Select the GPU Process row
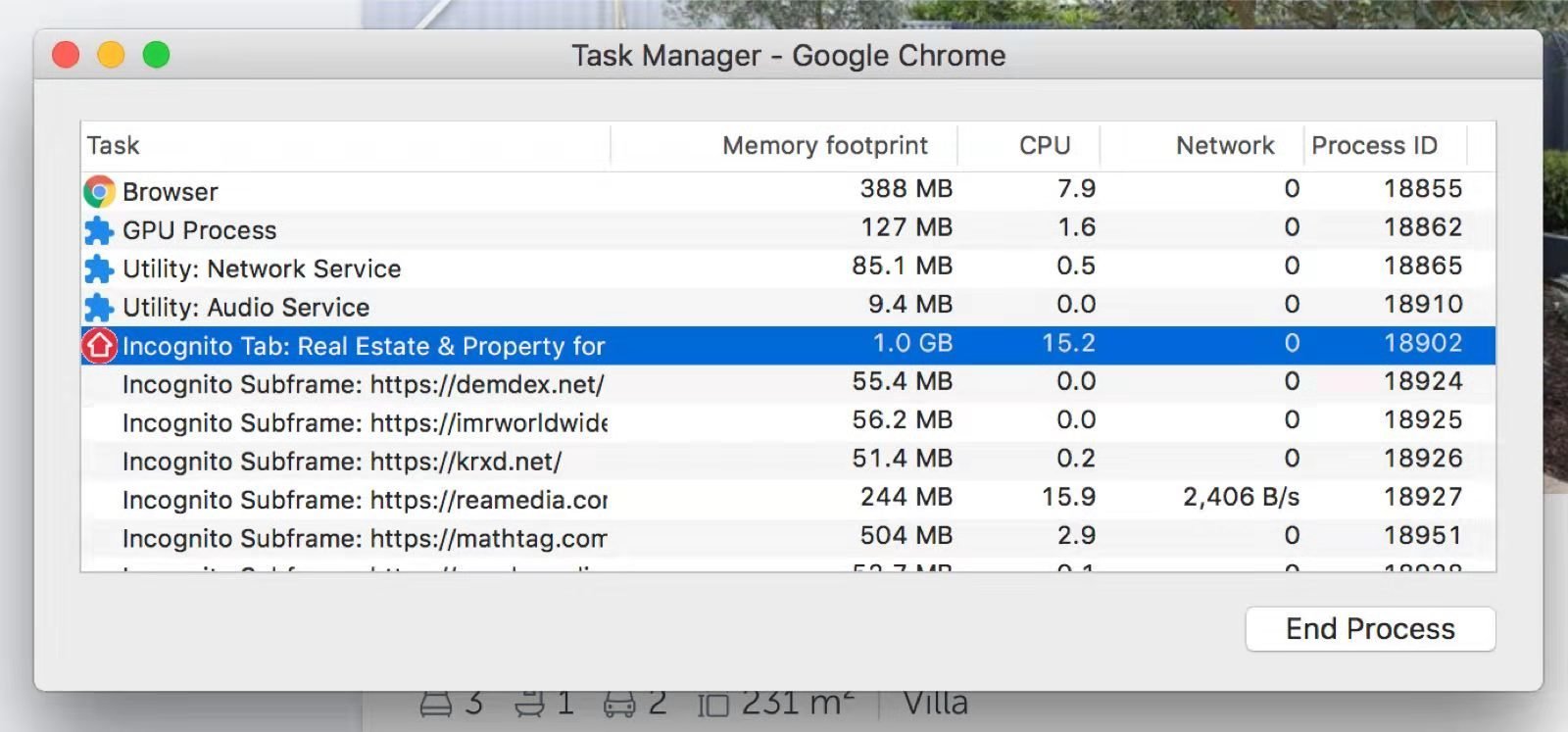This screenshot has width=1568, height=732. pyautogui.click(x=788, y=229)
